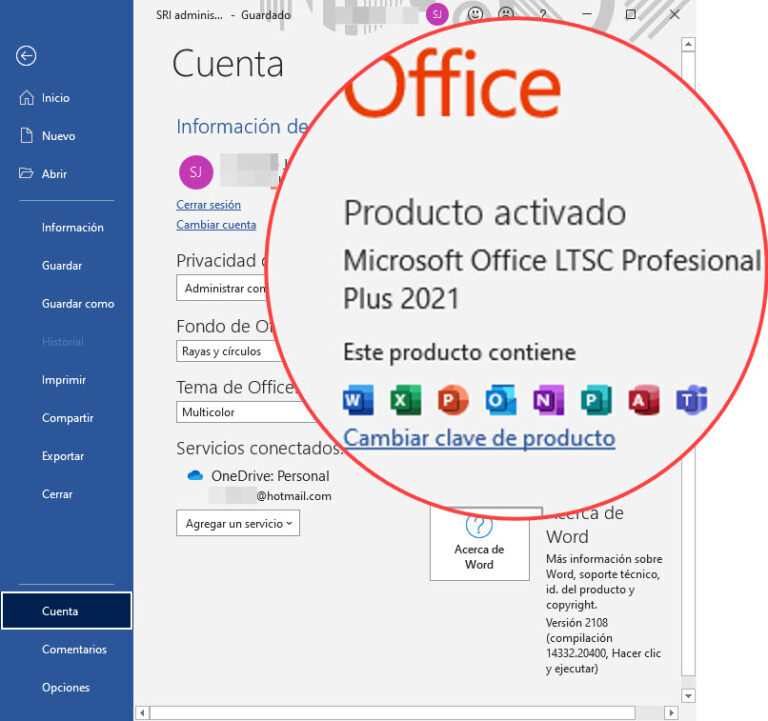
Task: Click the Access app icon
Action: [644, 400]
